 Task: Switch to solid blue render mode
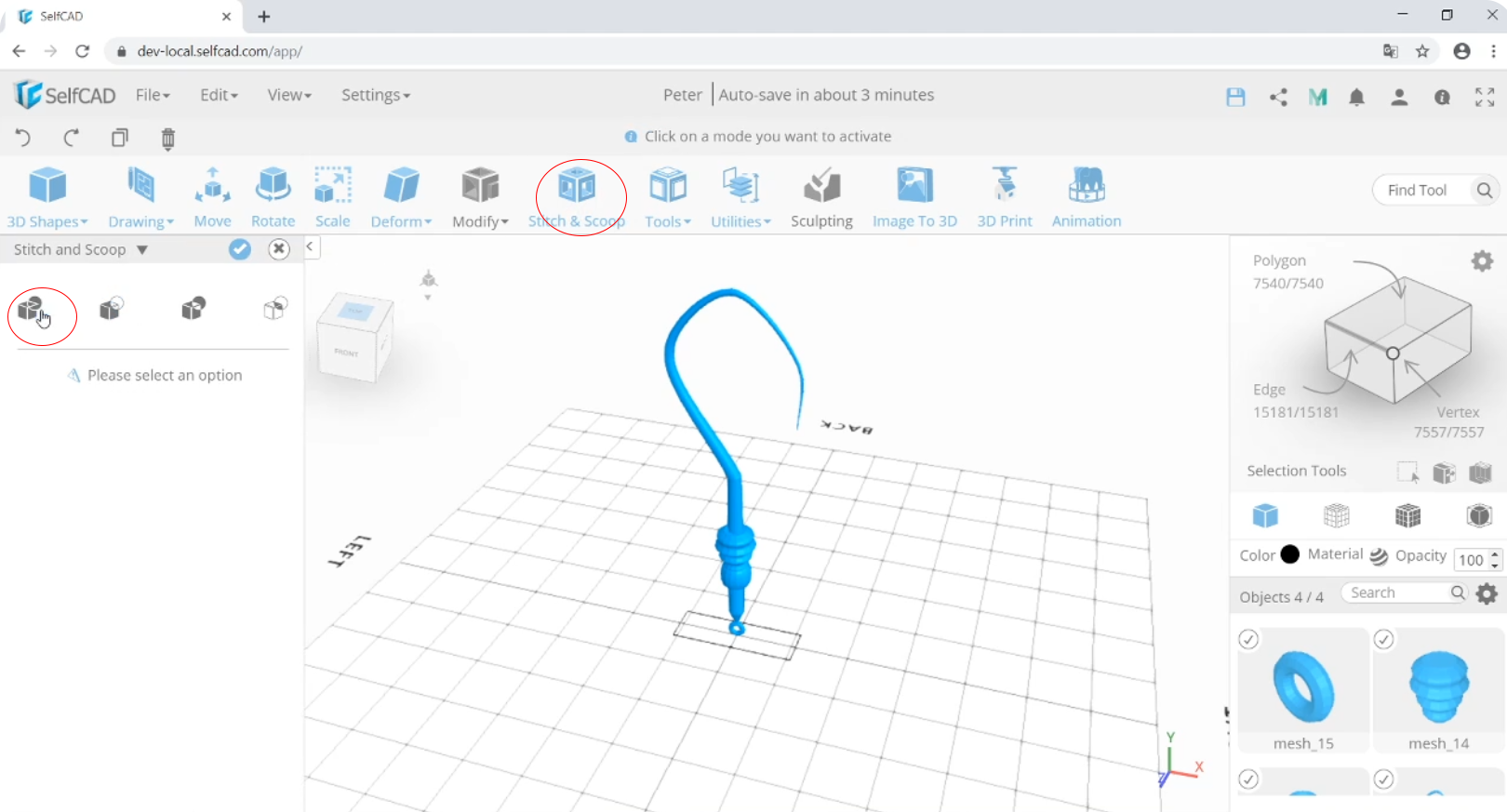point(1265,515)
